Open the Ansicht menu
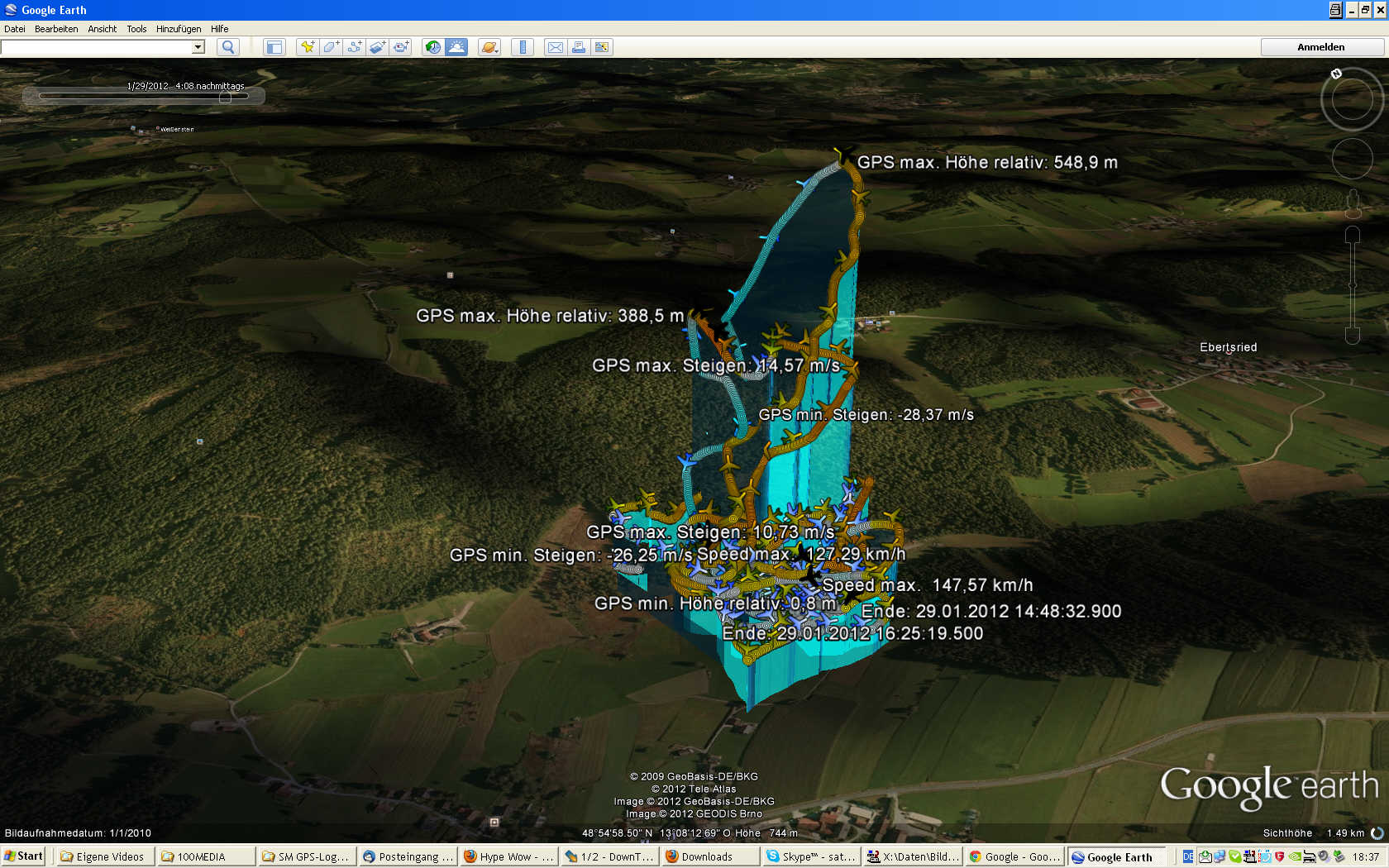The width and height of the screenshot is (1389, 868). (102, 28)
